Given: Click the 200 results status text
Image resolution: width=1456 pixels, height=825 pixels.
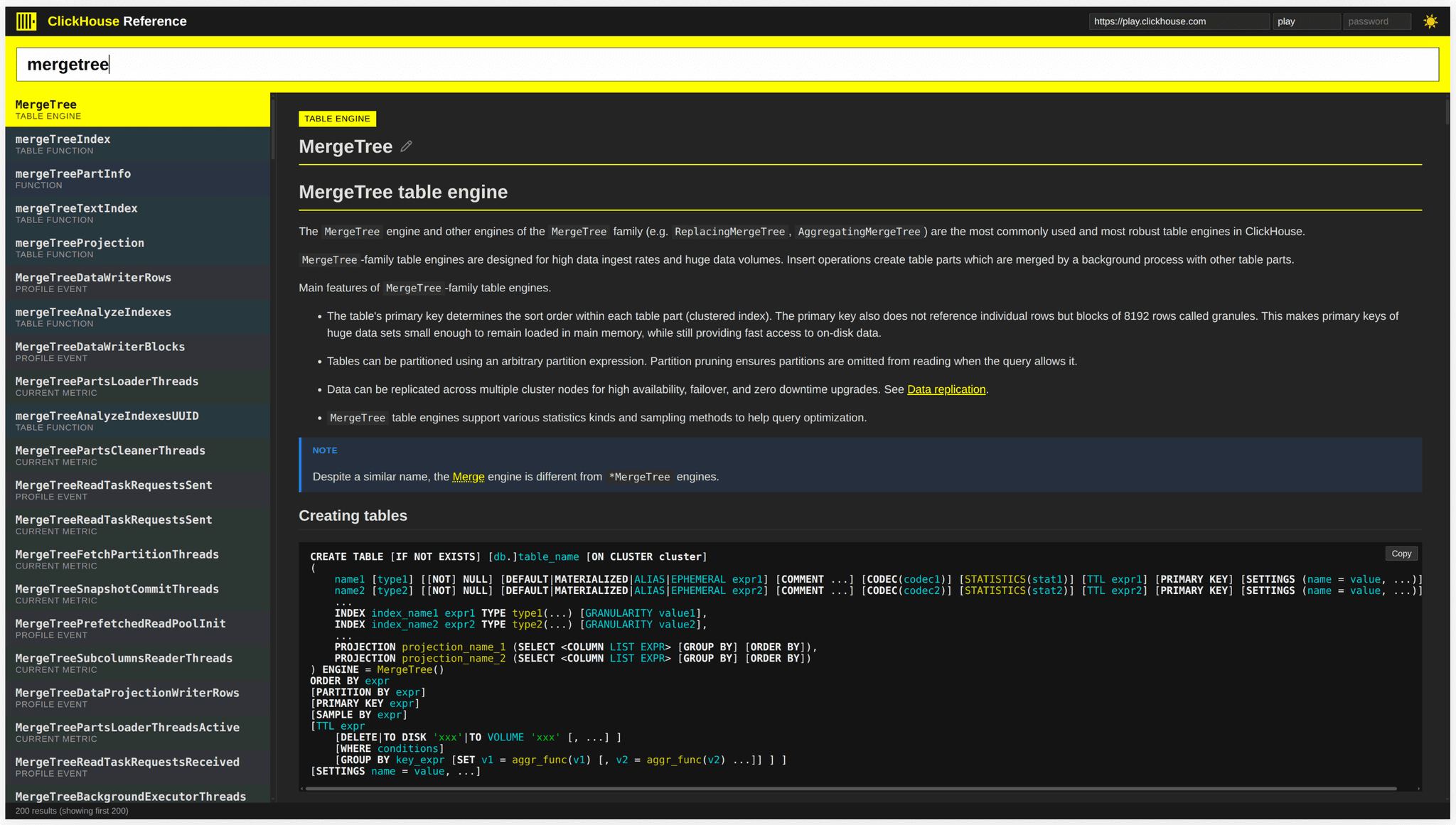Looking at the screenshot, I should point(72,811).
